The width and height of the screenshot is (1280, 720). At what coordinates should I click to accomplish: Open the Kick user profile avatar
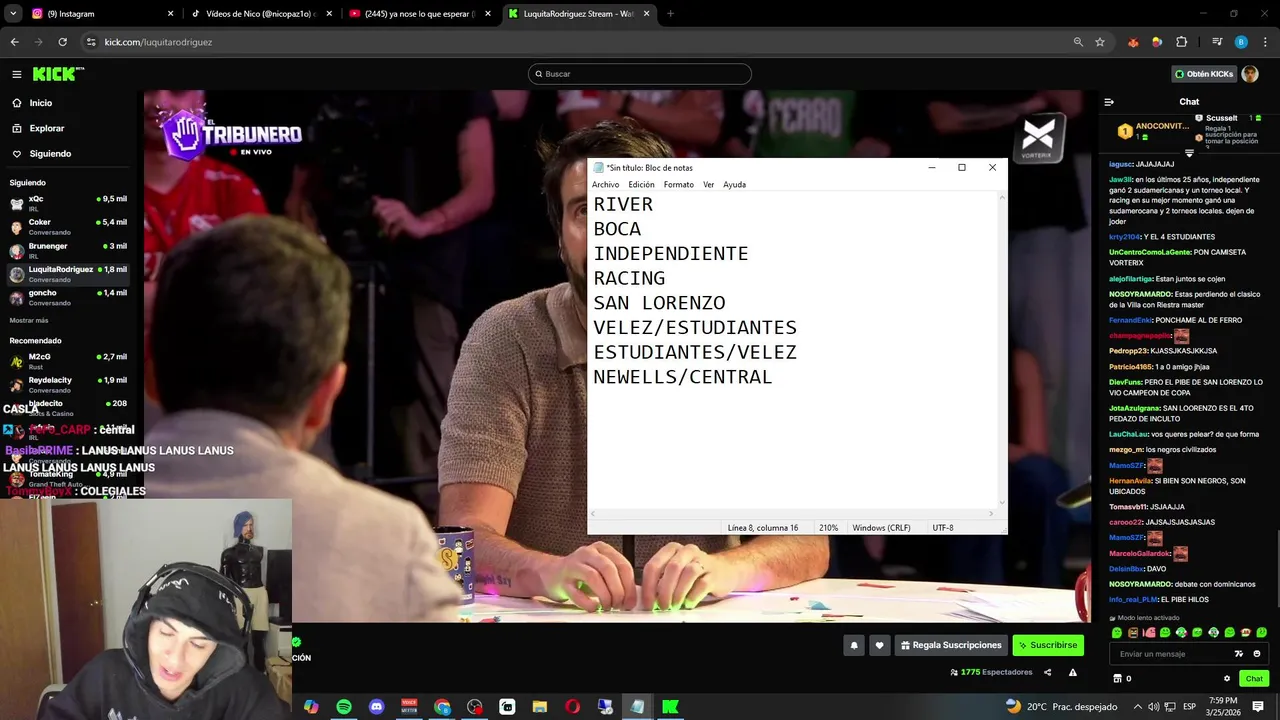pyautogui.click(x=1250, y=74)
